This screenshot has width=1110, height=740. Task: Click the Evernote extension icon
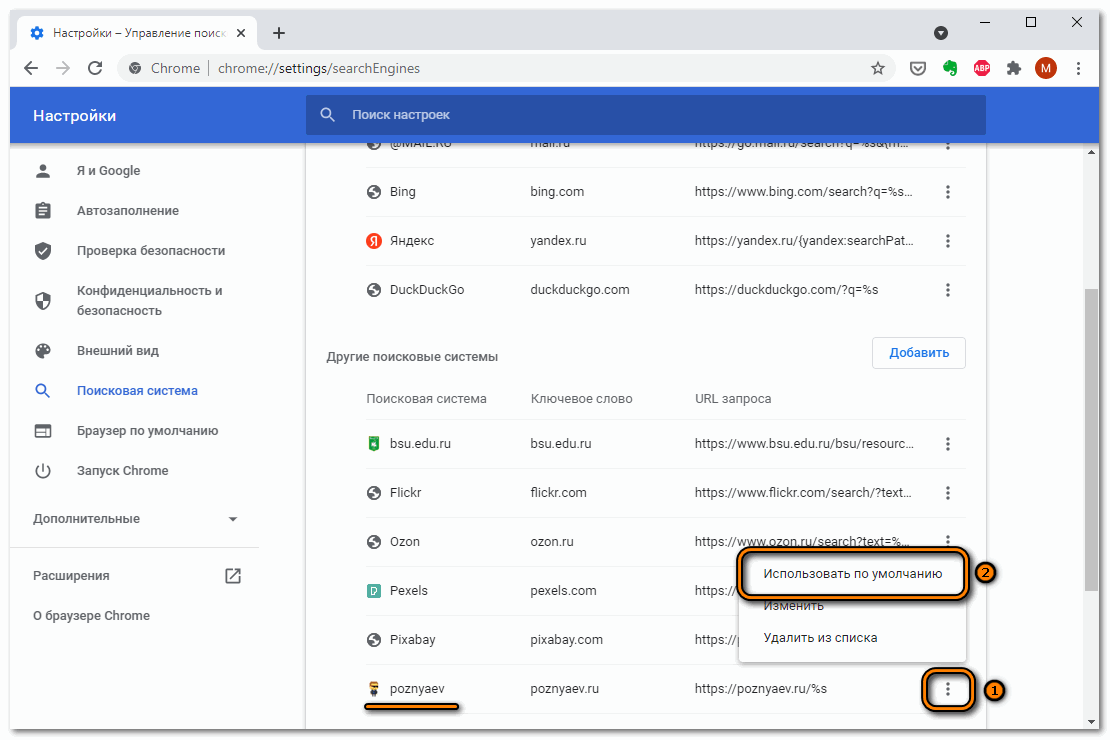point(950,68)
